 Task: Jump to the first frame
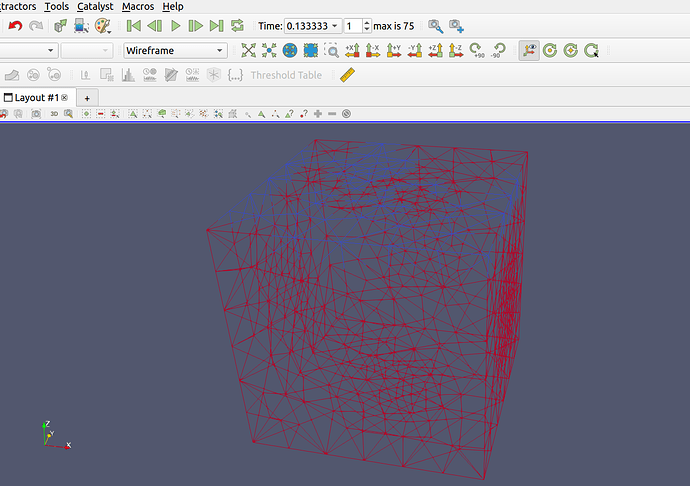coord(134,26)
